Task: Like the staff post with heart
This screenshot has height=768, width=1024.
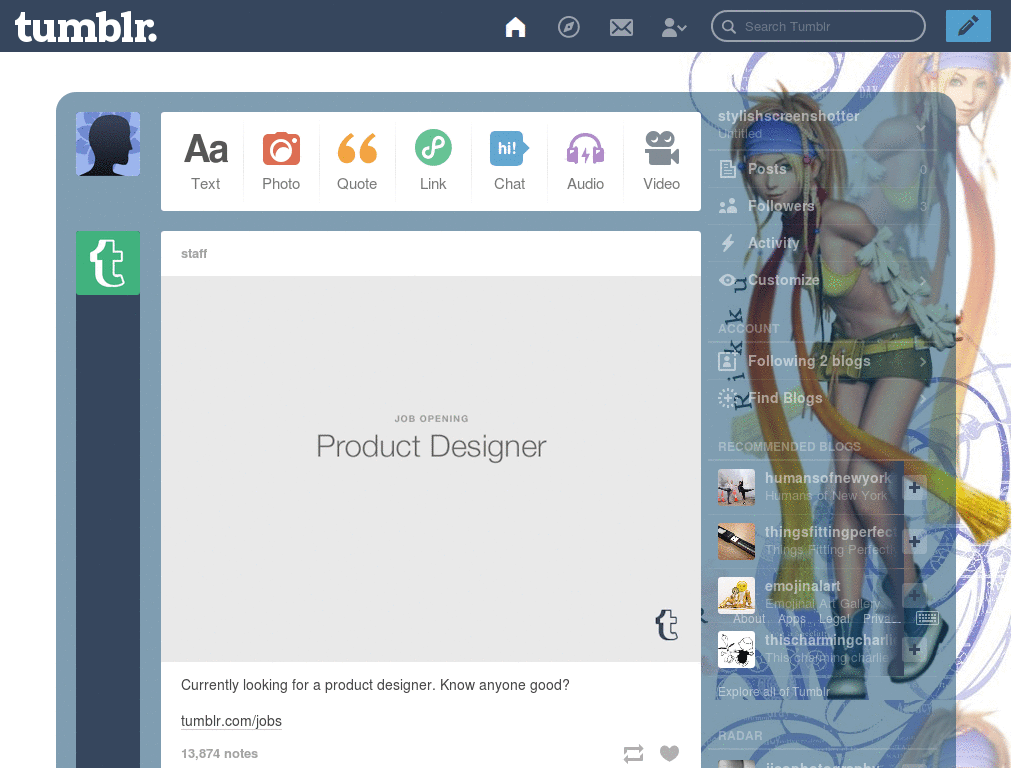Action: point(669,753)
